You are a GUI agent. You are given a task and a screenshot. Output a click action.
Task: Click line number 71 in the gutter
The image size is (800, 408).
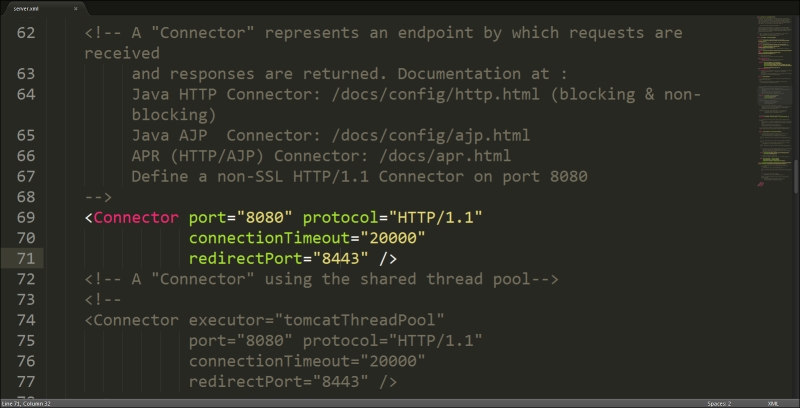[x=26, y=259]
